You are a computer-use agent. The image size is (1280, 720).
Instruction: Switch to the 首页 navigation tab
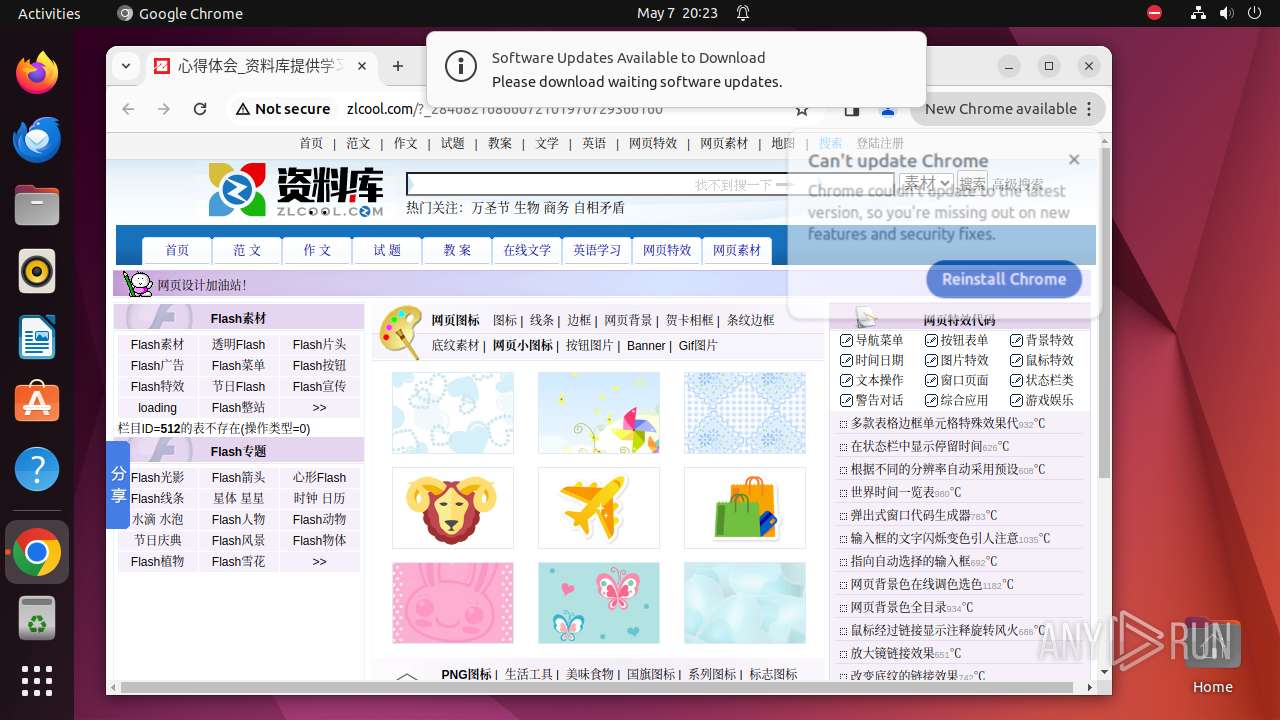pos(177,250)
